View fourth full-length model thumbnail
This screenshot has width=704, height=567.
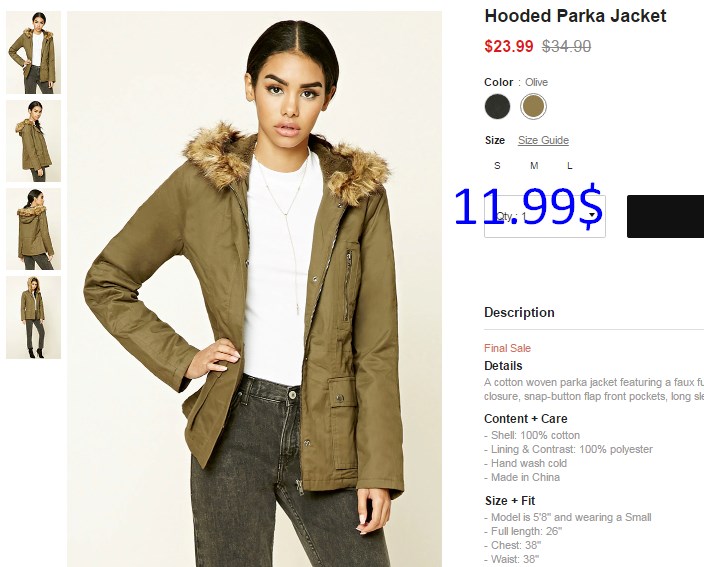(x=34, y=317)
